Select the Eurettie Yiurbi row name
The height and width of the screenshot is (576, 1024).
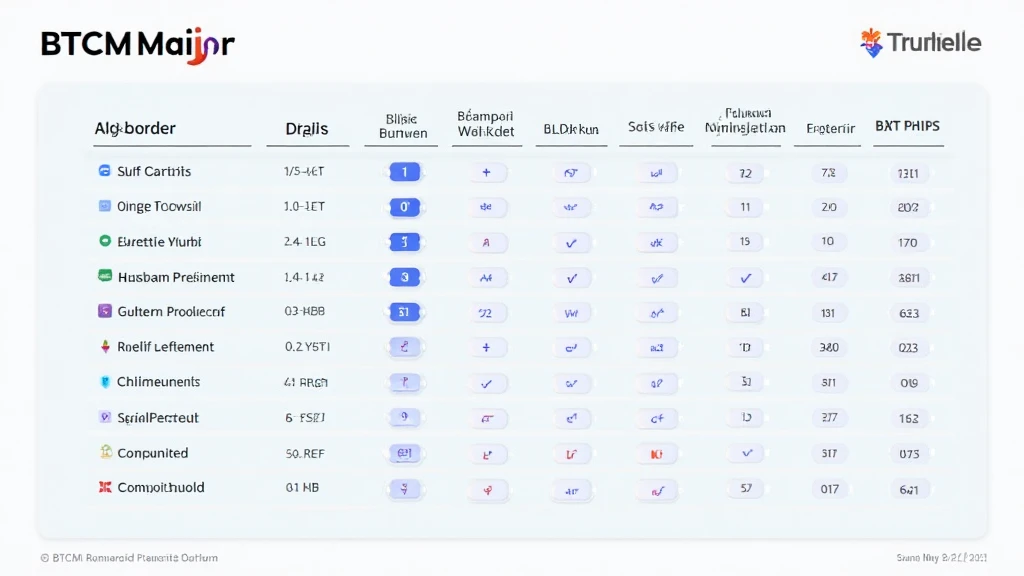(x=159, y=242)
